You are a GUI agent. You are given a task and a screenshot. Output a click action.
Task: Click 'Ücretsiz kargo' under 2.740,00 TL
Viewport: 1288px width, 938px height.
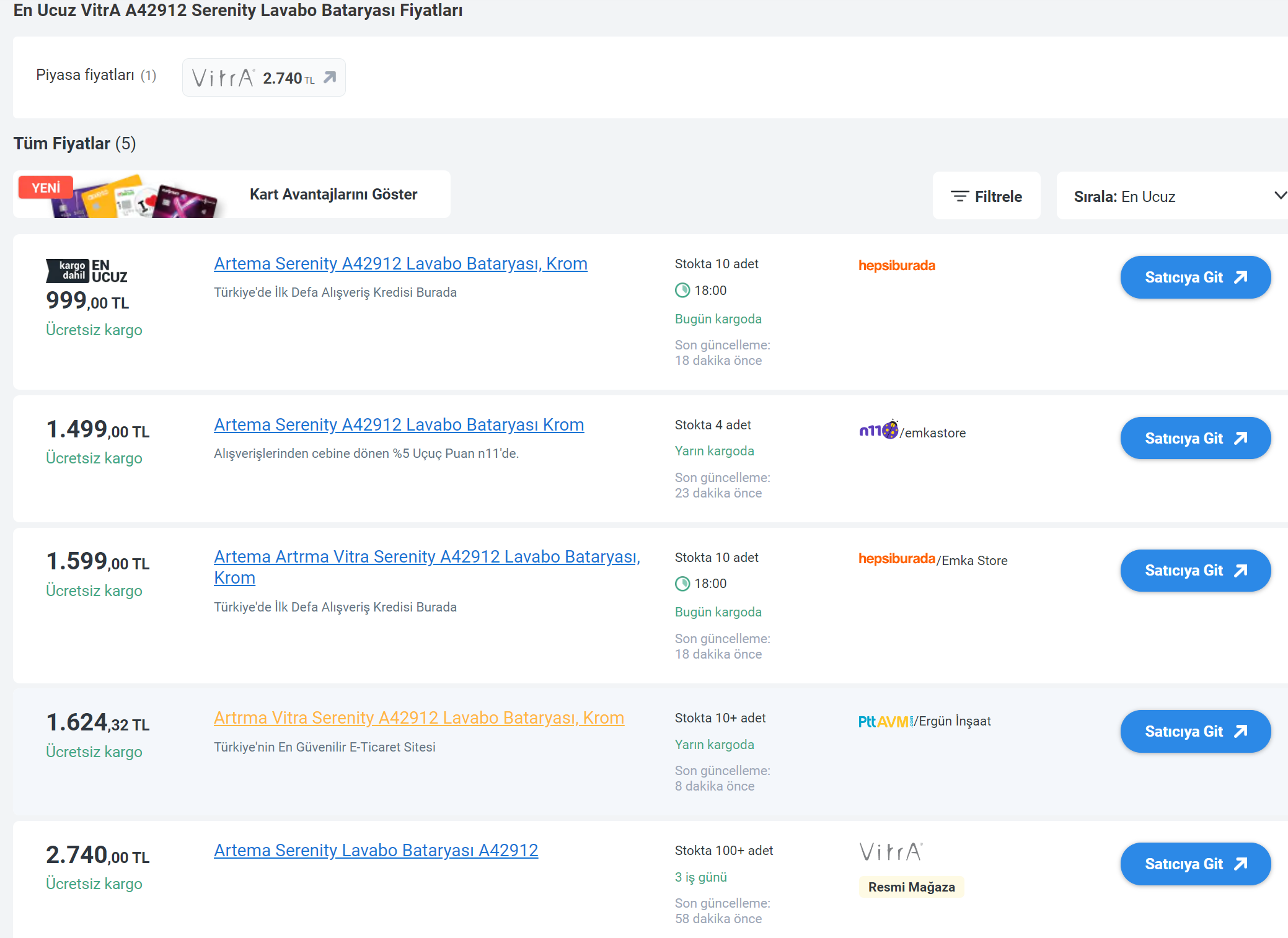pyautogui.click(x=94, y=883)
